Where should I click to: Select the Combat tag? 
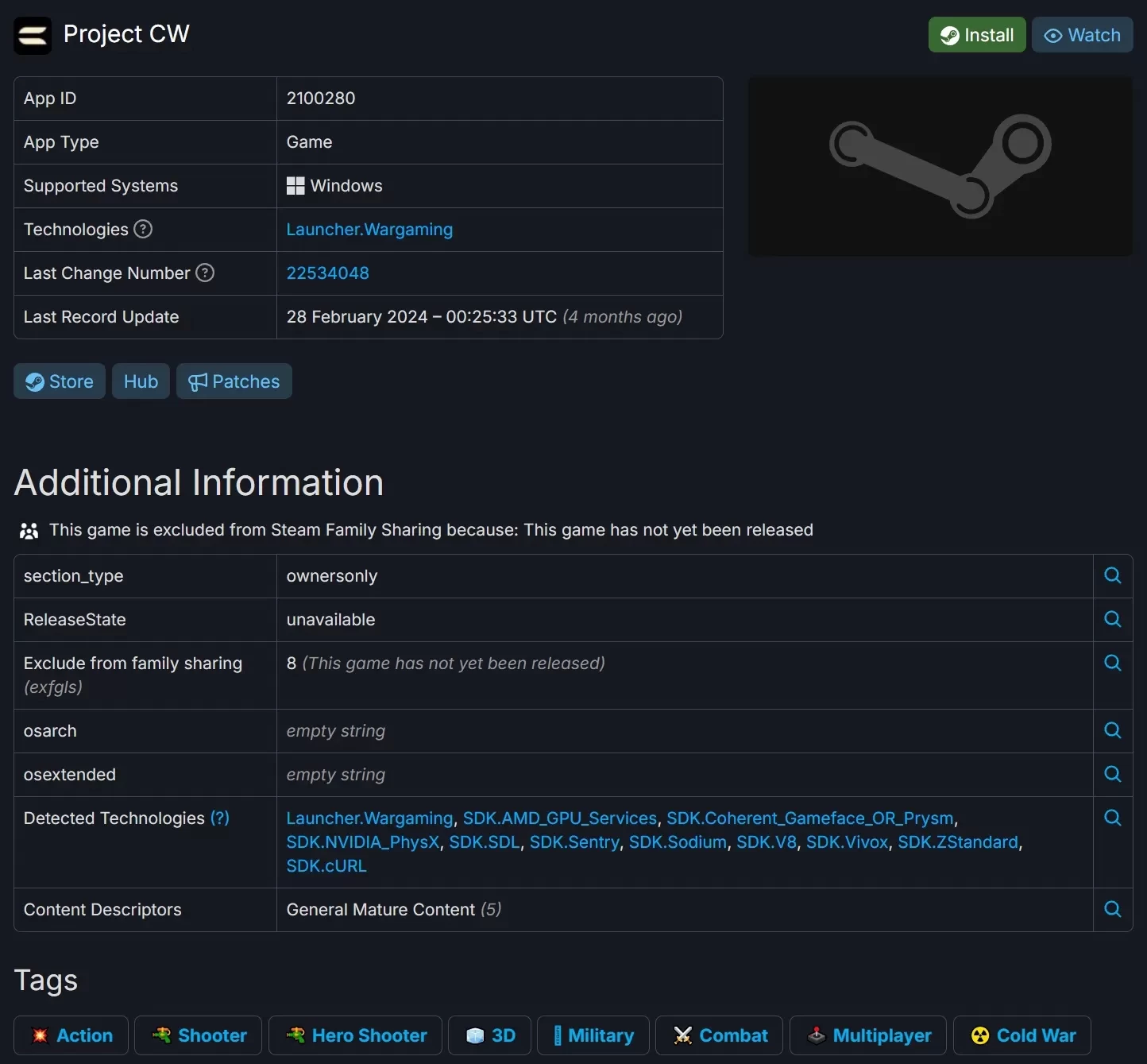pyautogui.click(x=719, y=1035)
